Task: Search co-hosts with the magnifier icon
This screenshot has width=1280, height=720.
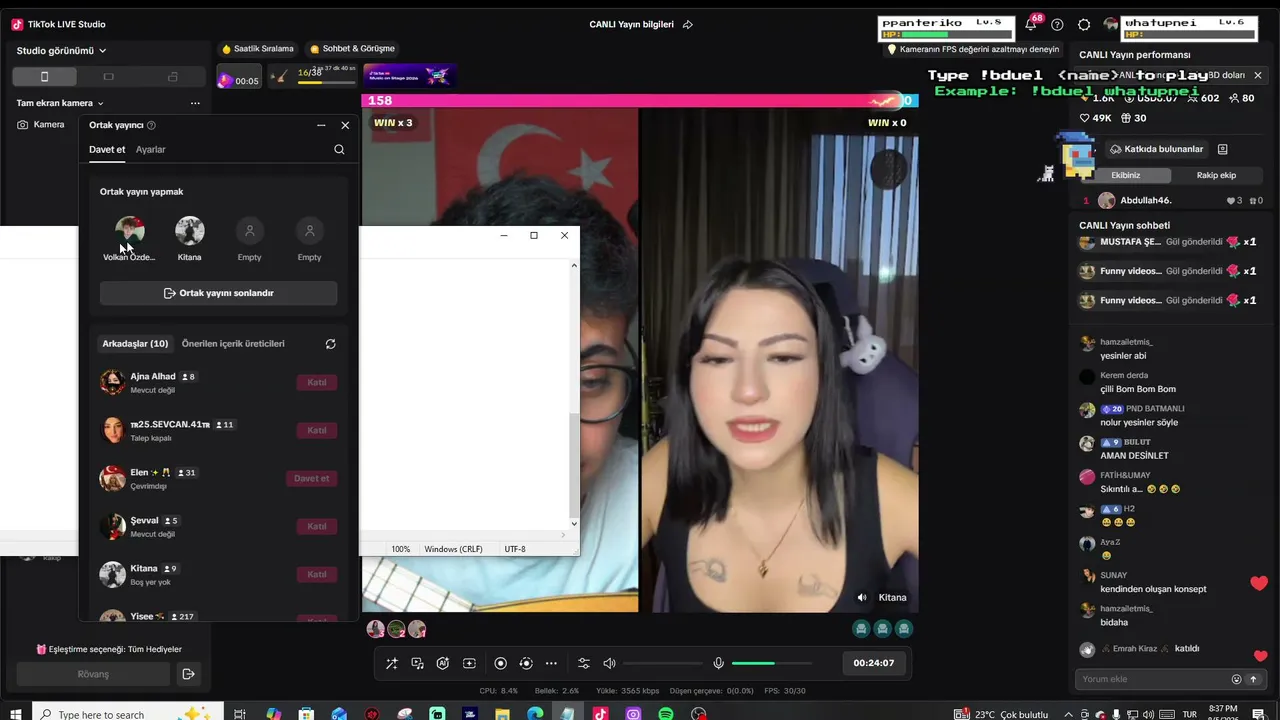Action: point(339,149)
